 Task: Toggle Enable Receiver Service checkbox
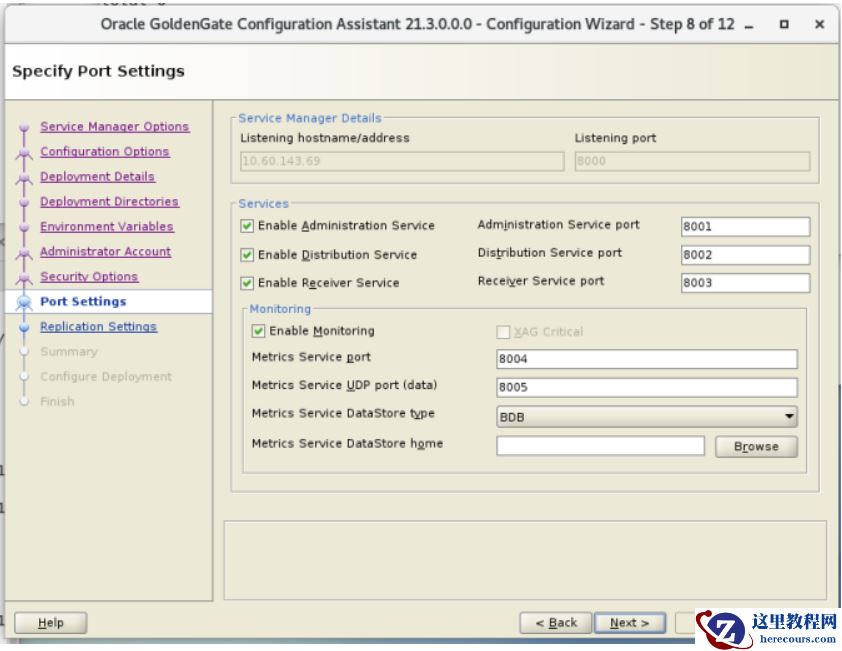pos(247,283)
